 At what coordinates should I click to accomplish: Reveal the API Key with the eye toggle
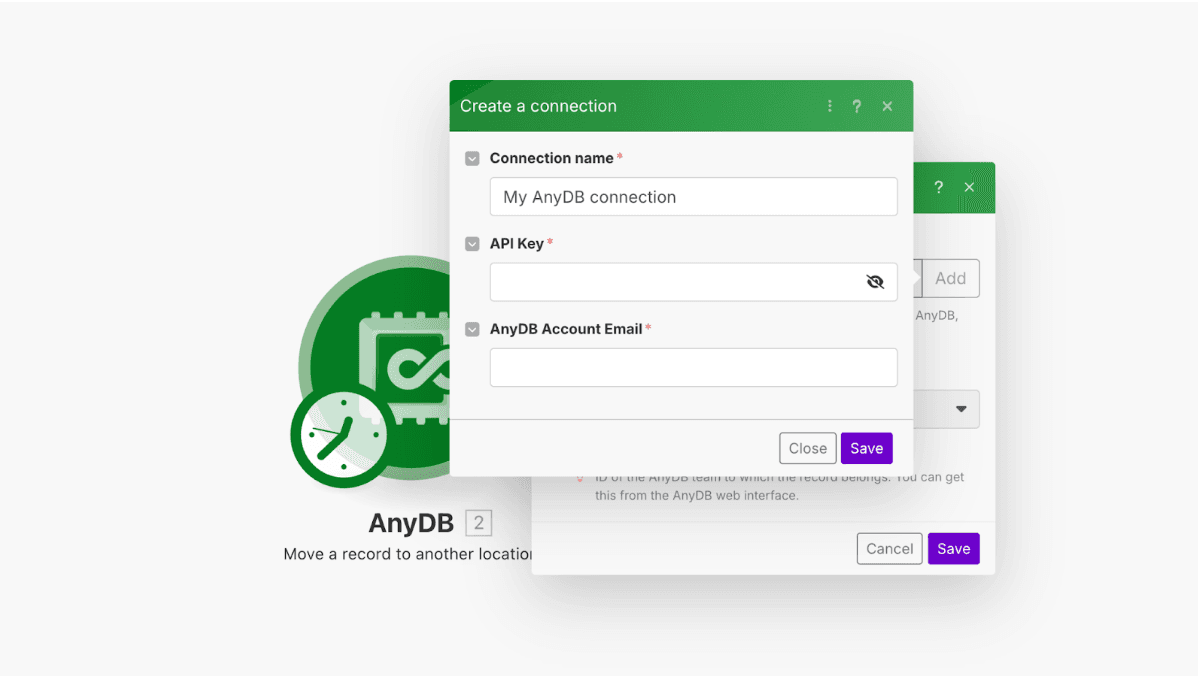click(875, 282)
